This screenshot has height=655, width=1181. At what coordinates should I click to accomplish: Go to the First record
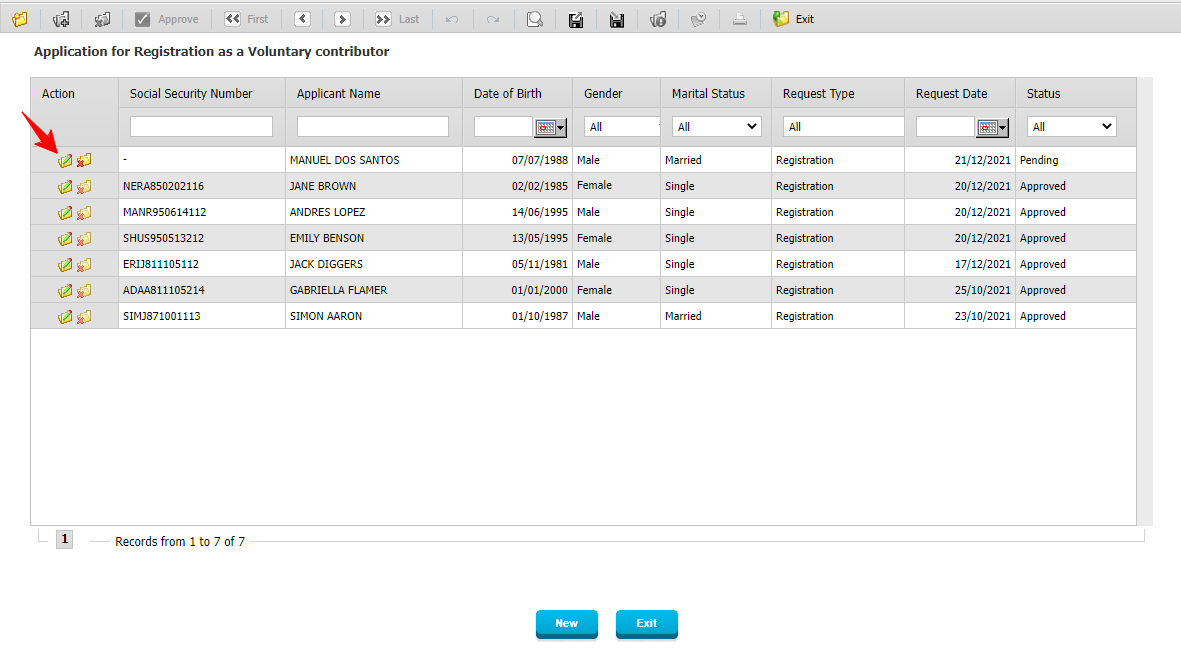(246, 19)
